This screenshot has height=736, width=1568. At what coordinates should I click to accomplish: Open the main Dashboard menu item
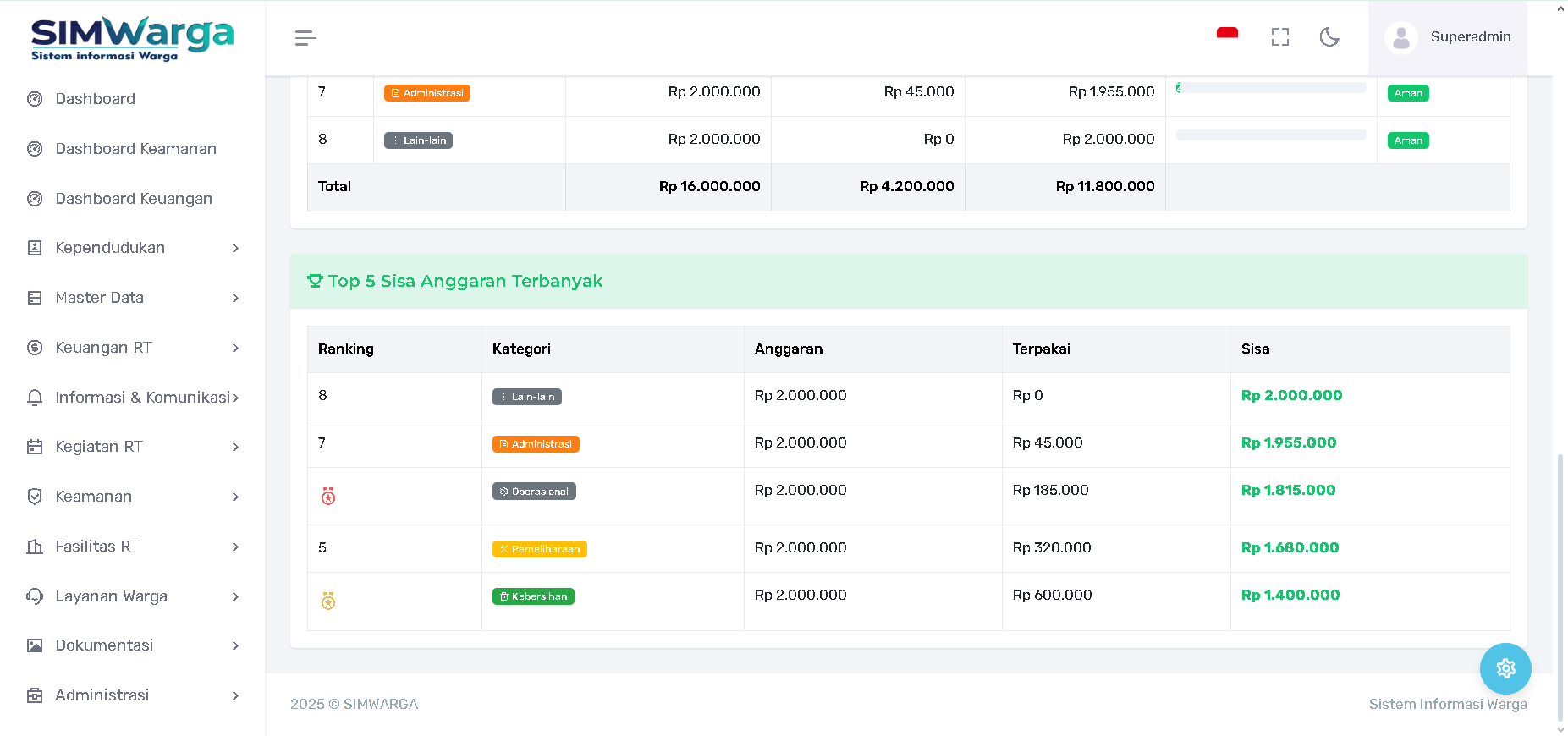click(95, 99)
